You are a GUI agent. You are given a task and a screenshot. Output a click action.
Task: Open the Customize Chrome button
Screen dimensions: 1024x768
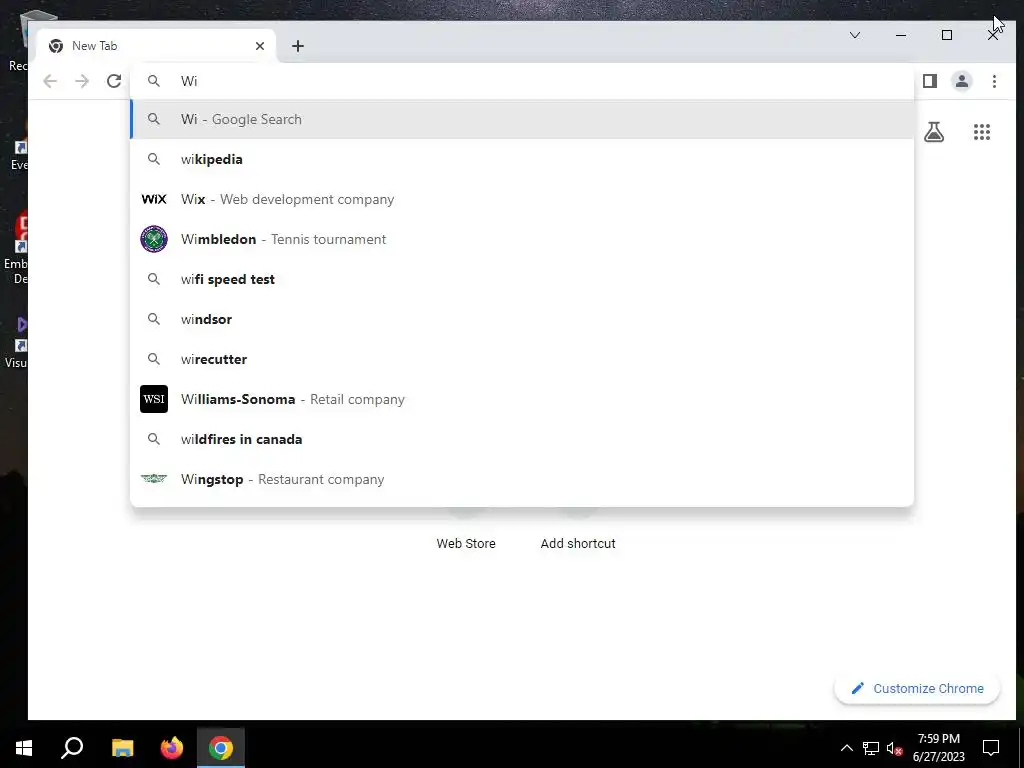point(917,688)
